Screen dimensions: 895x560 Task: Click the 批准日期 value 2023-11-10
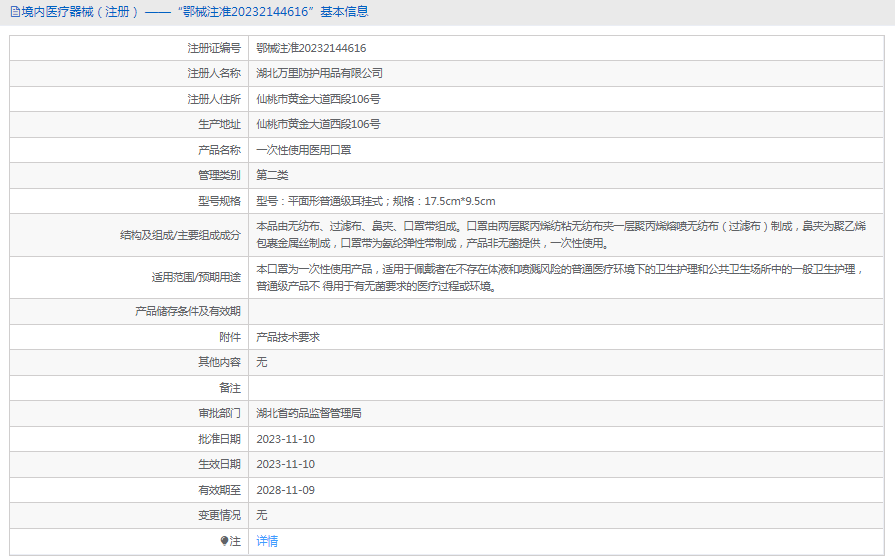285,440
